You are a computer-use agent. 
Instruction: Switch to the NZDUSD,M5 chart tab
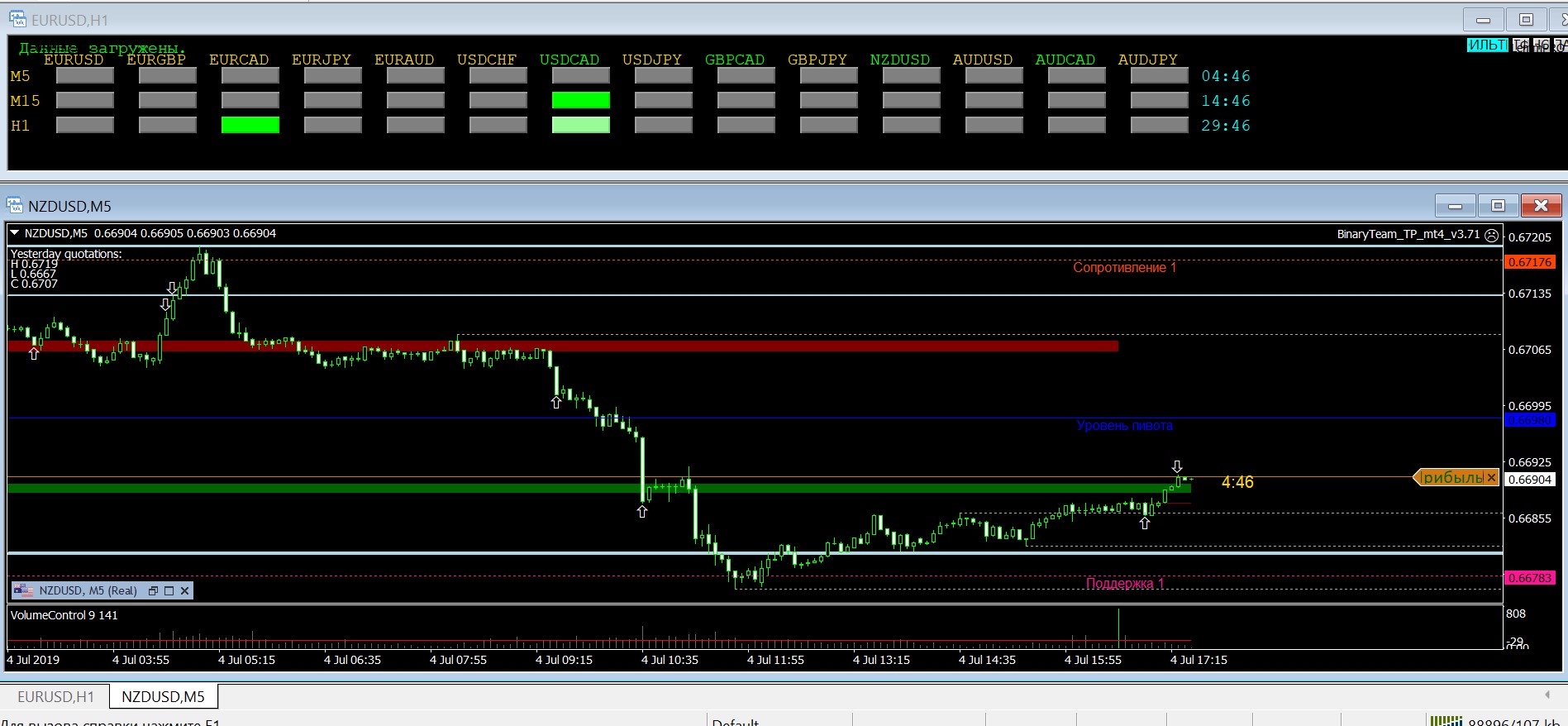pyautogui.click(x=163, y=696)
